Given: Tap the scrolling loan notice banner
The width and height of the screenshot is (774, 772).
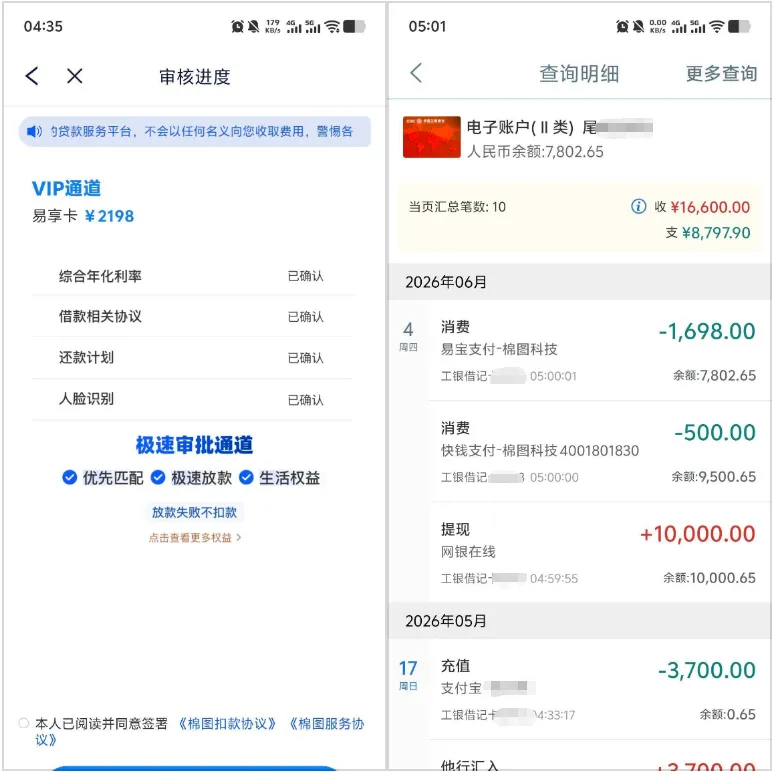Looking at the screenshot, I should tap(194, 131).
